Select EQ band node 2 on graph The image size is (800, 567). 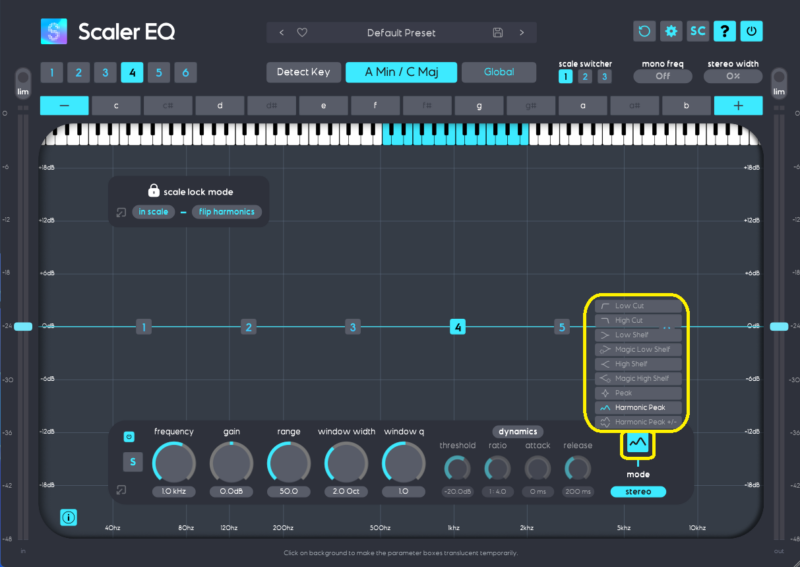click(248, 327)
